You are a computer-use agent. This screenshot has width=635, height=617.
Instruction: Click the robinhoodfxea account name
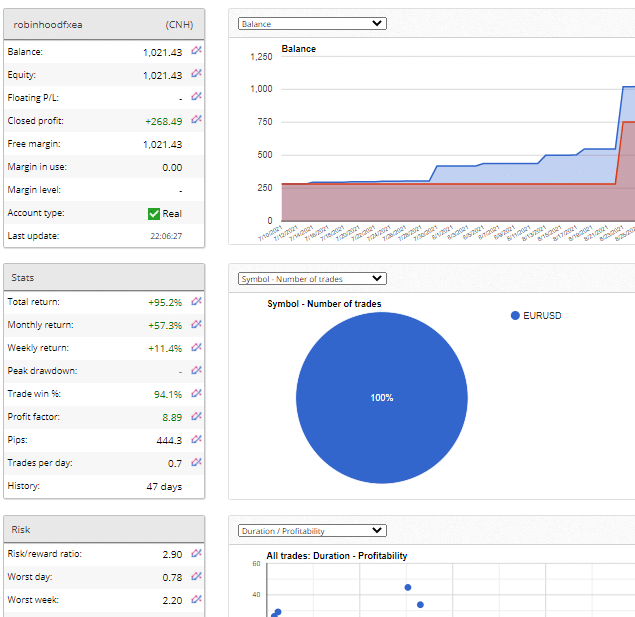tap(48, 24)
